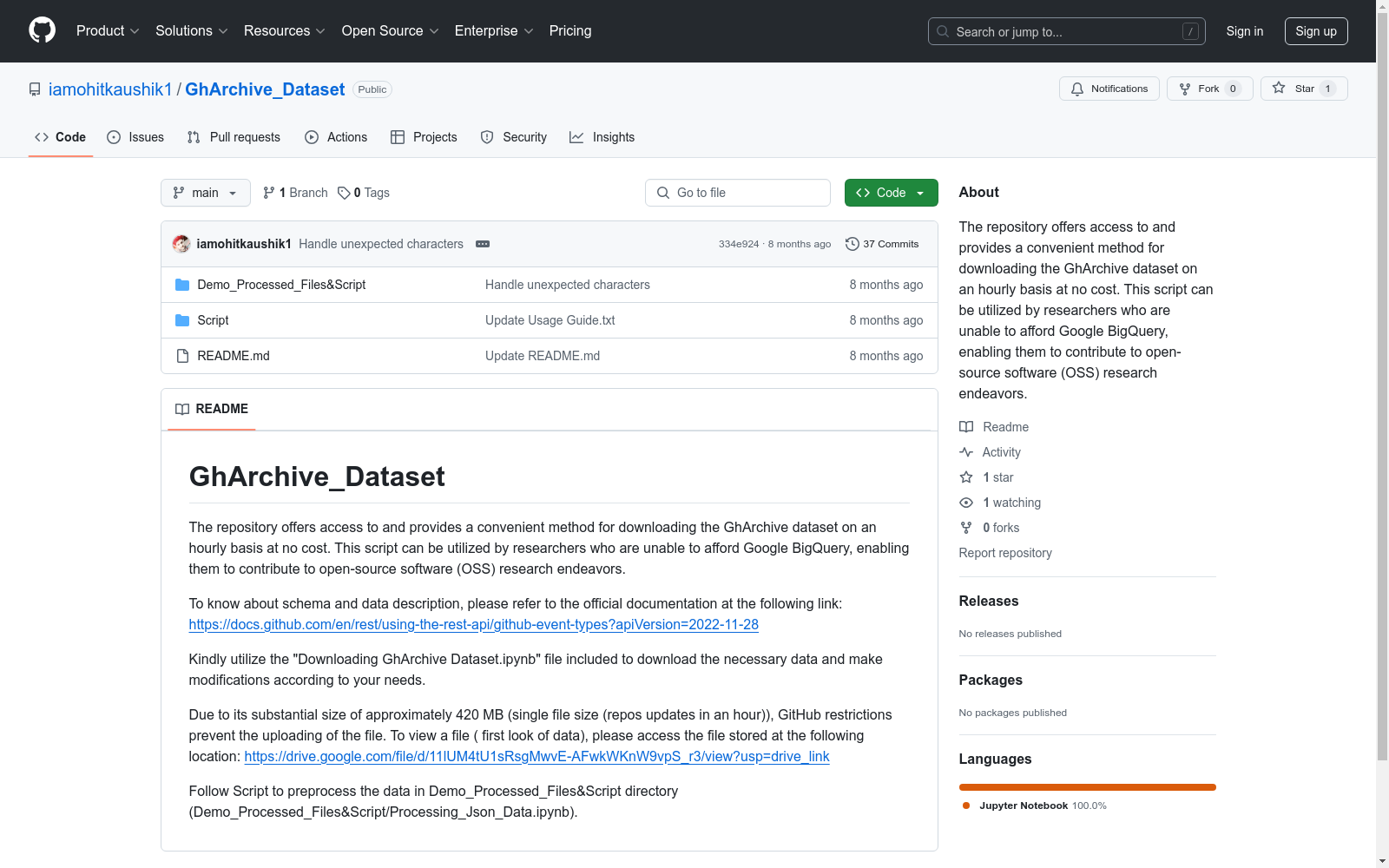Viewport: 1389px width, 868px height.
Task: Open the Releases heading link
Action: (989, 601)
